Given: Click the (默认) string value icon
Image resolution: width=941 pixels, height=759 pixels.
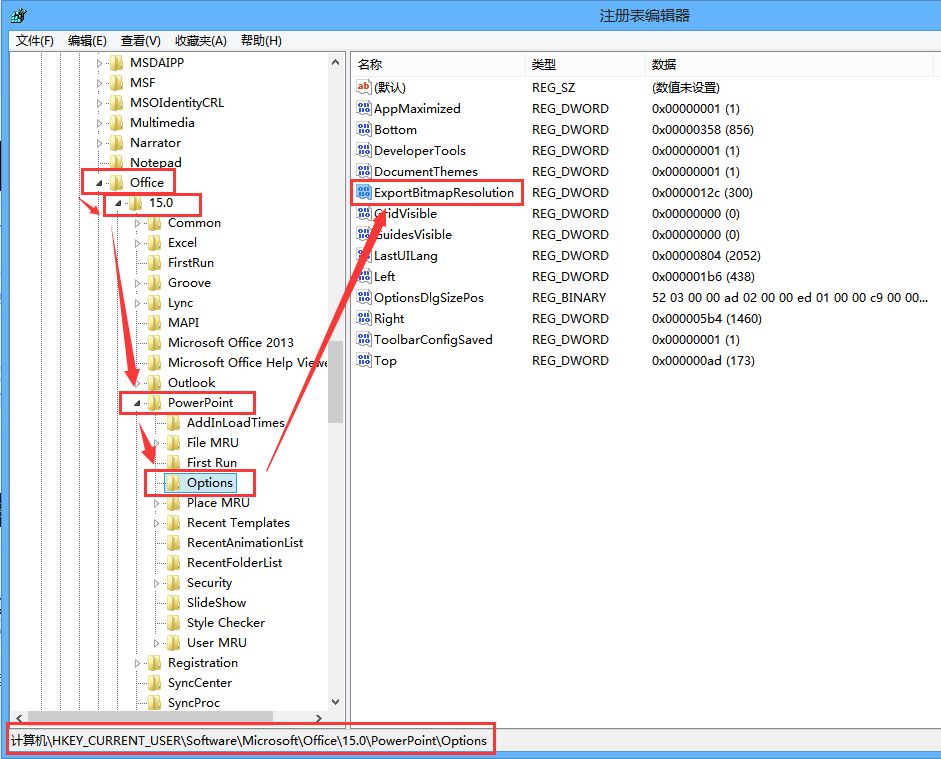Looking at the screenshot, I should (x=364, y=87).
